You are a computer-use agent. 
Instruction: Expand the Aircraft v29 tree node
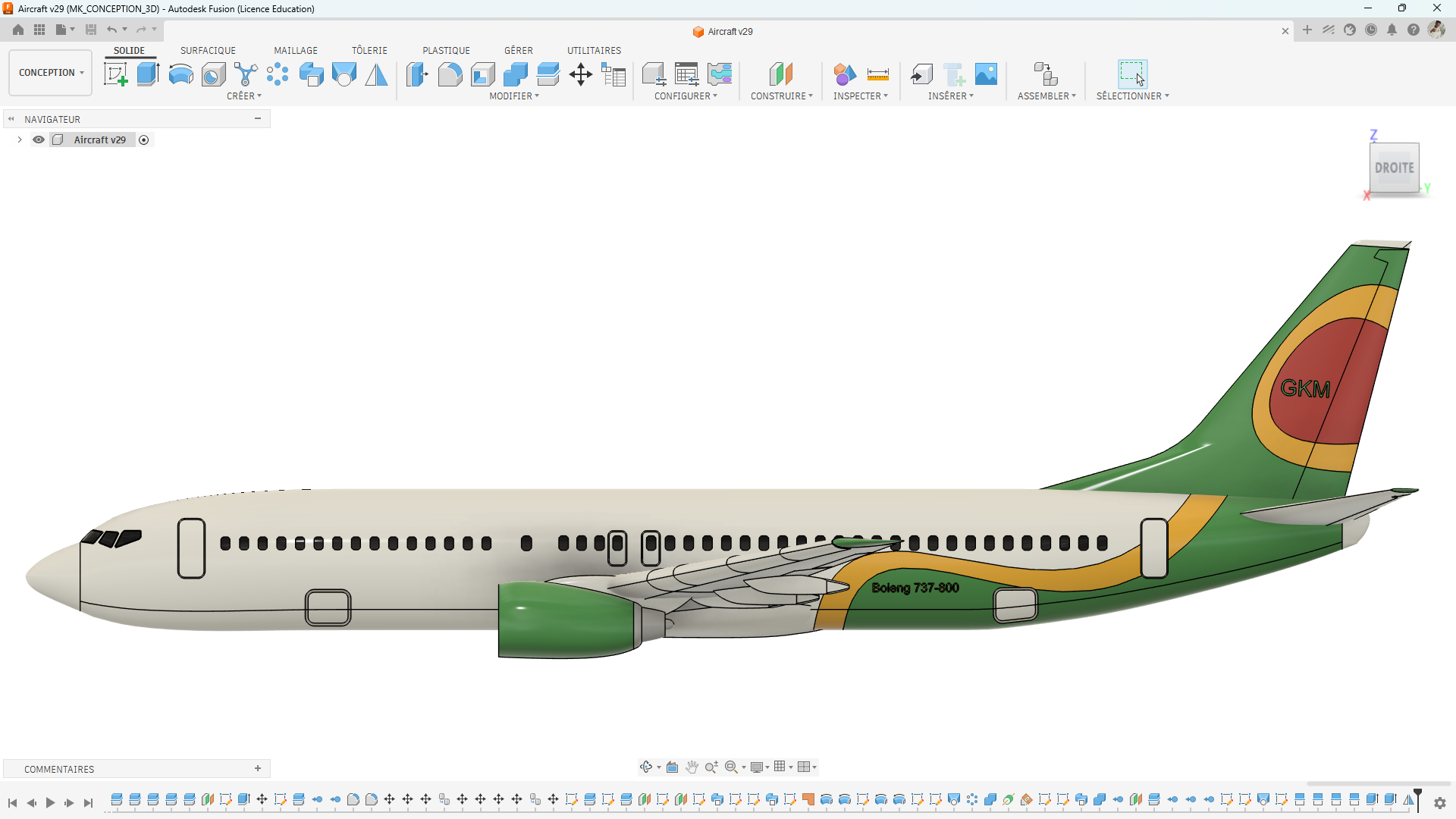click(x=20, y=140)
